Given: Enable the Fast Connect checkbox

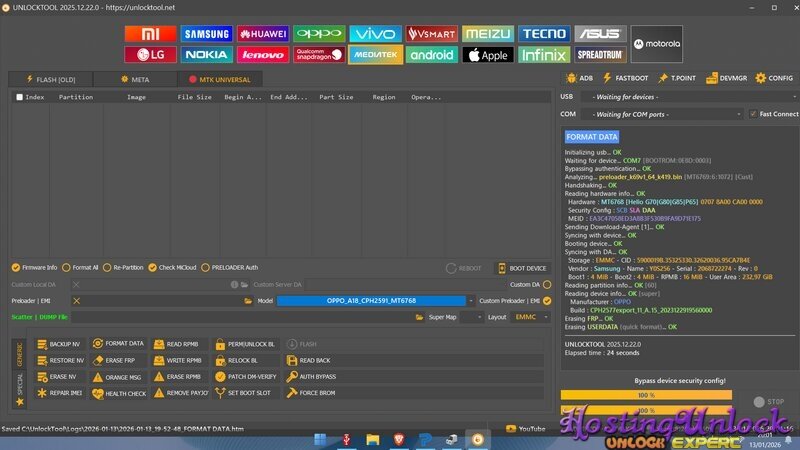Looking at the screenshot, I should coord(753,114).
